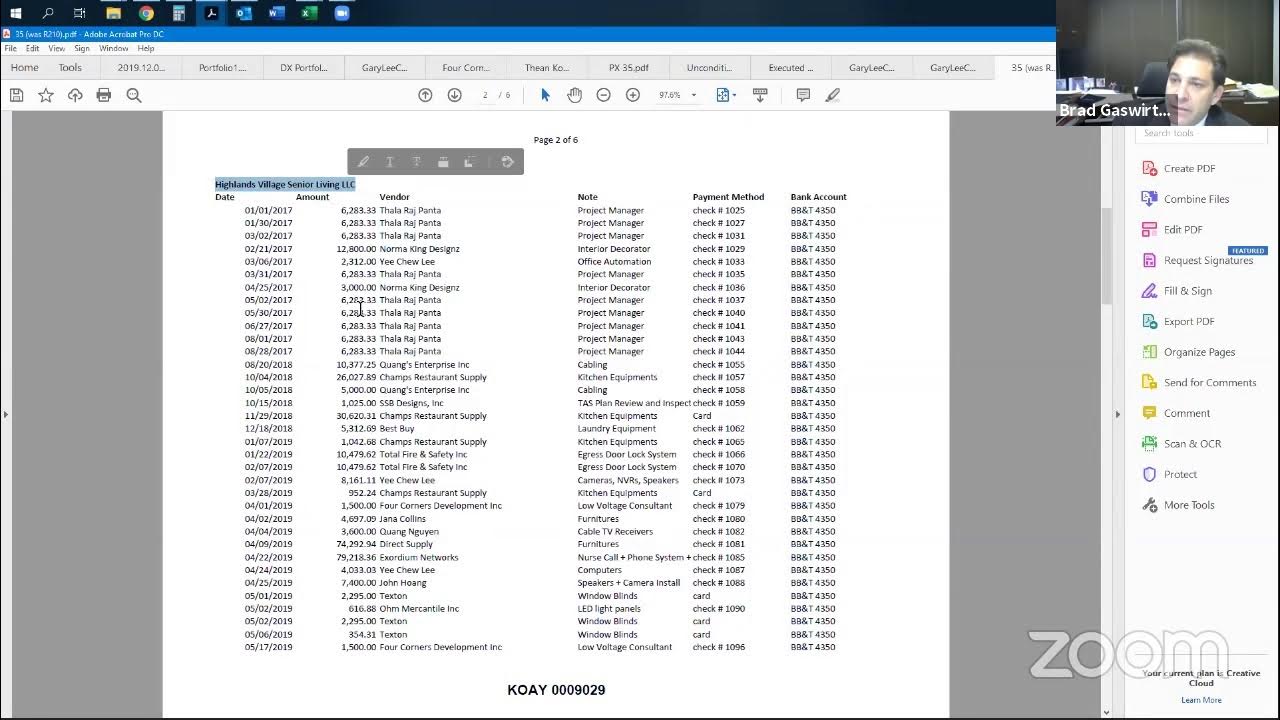Open the Portfolio1... document tab
This screenshot has width=1280, height=720.
[x=222, y=68]
